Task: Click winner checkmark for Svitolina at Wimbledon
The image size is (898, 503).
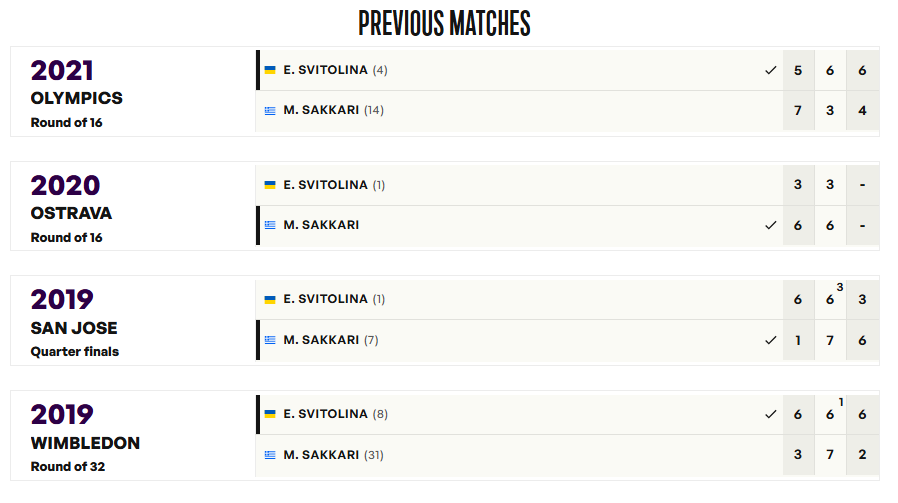Action: pyautogui.click(x=771, y=414)
